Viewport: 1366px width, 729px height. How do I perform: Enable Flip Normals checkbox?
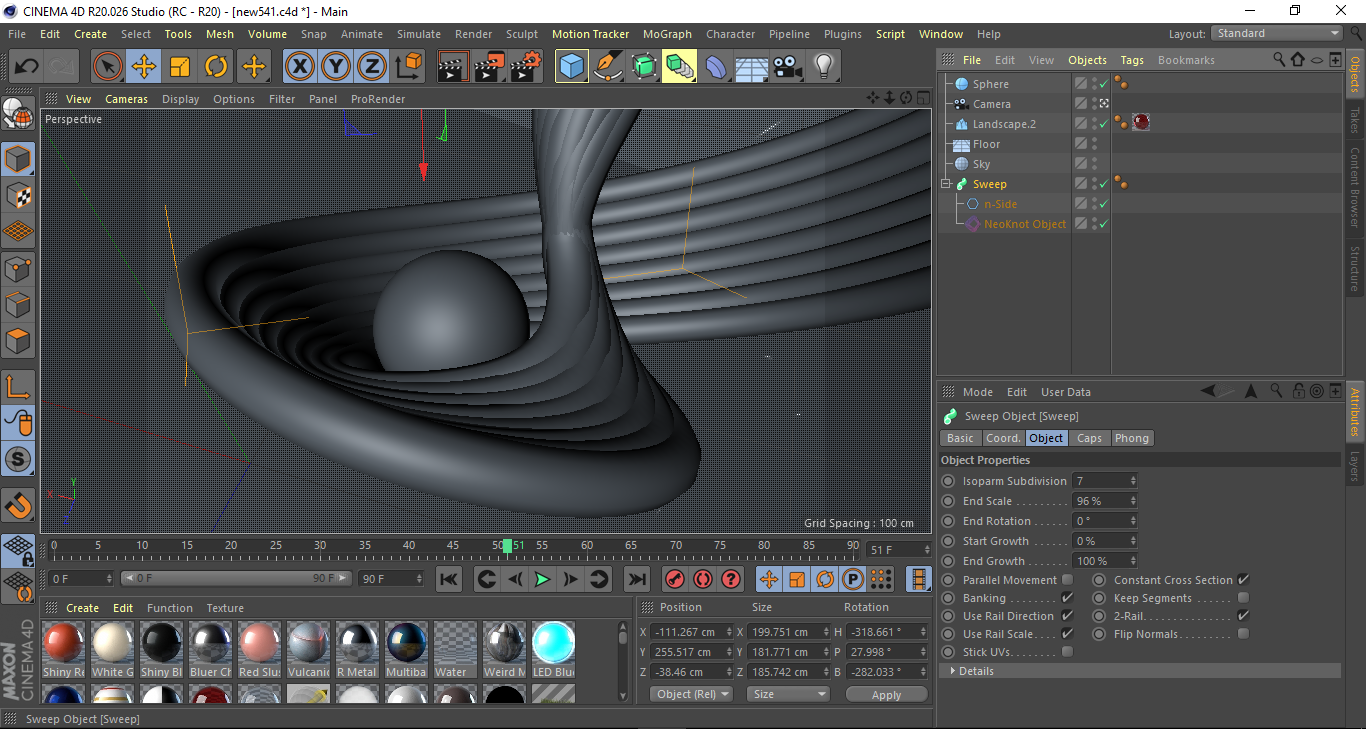(1243, 634)
